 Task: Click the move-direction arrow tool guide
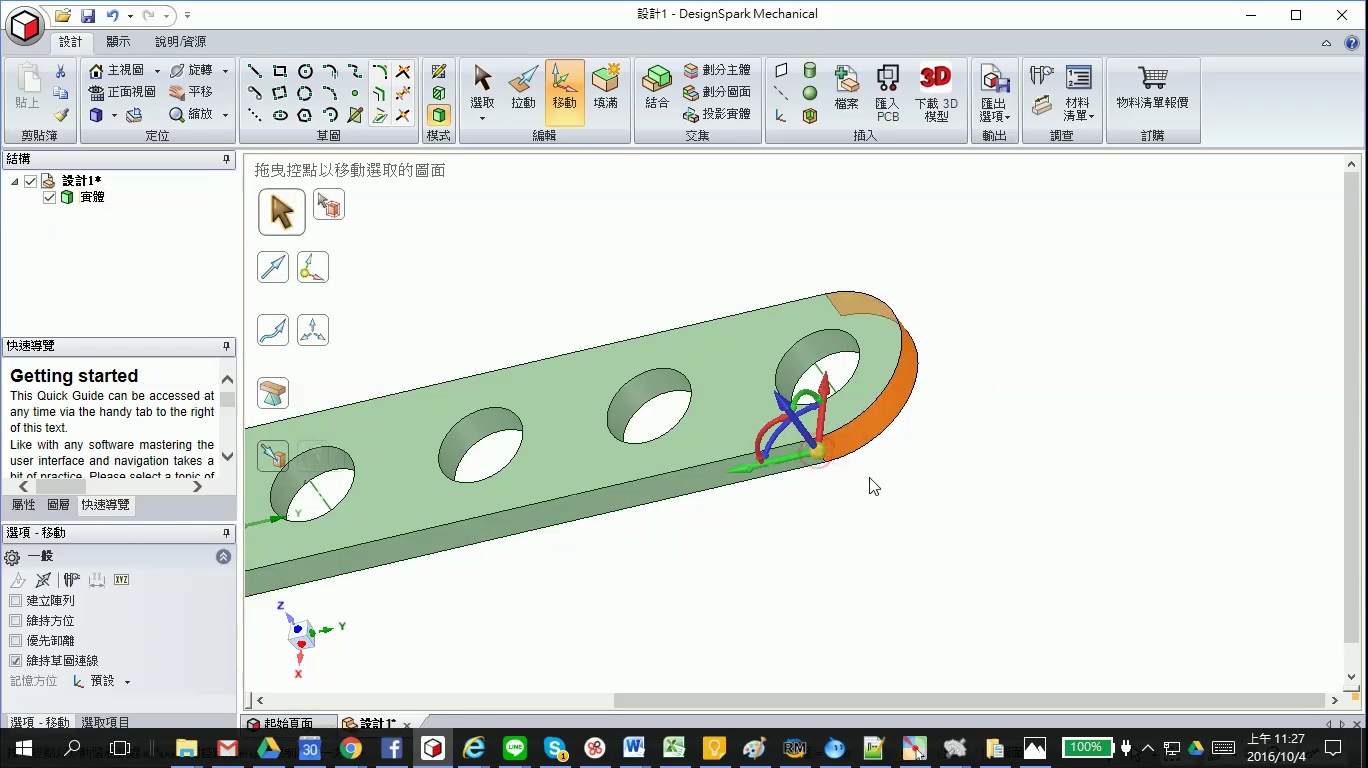pos(273,267)
